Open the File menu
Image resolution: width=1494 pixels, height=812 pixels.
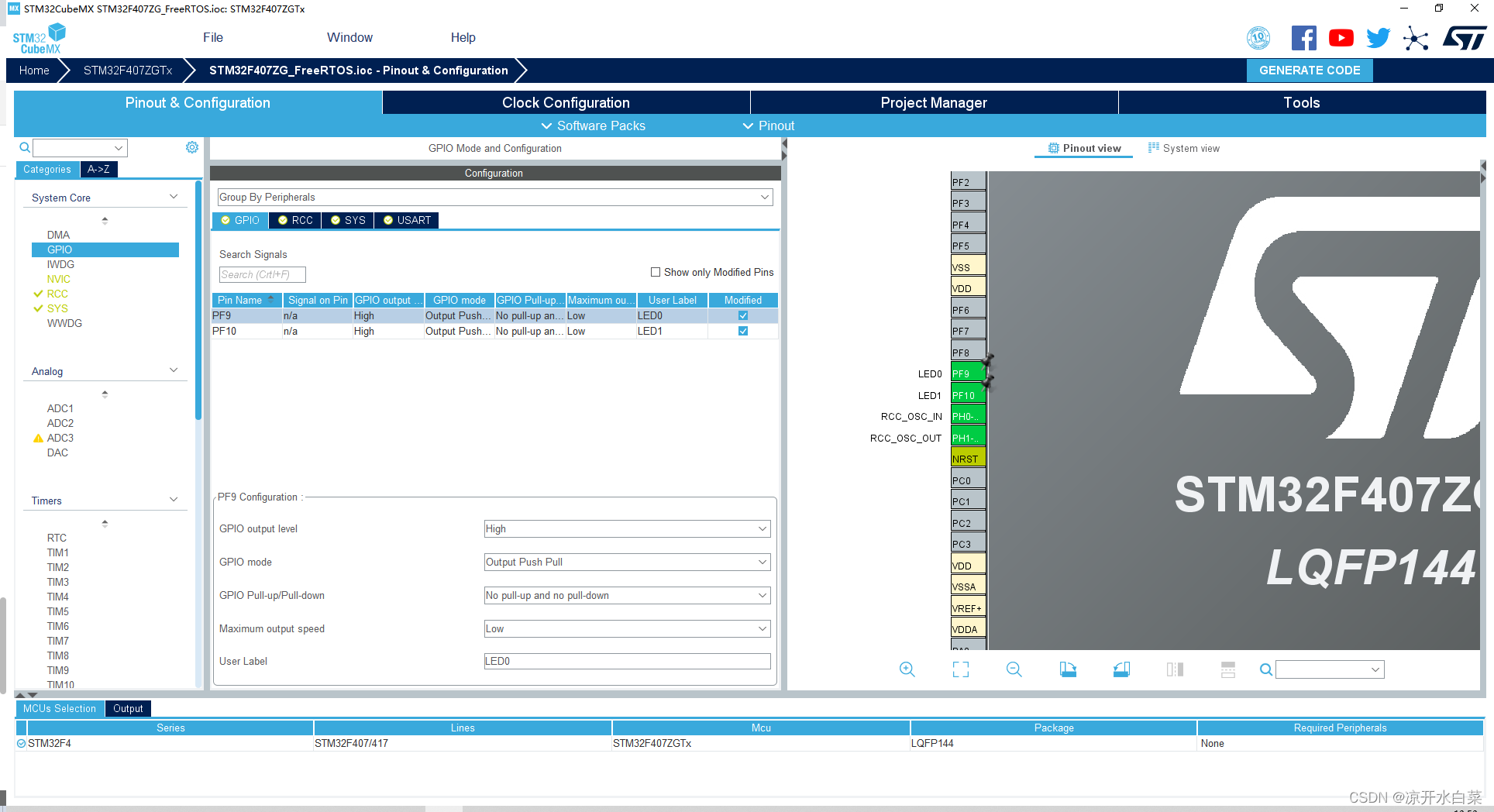pos(213,37)
